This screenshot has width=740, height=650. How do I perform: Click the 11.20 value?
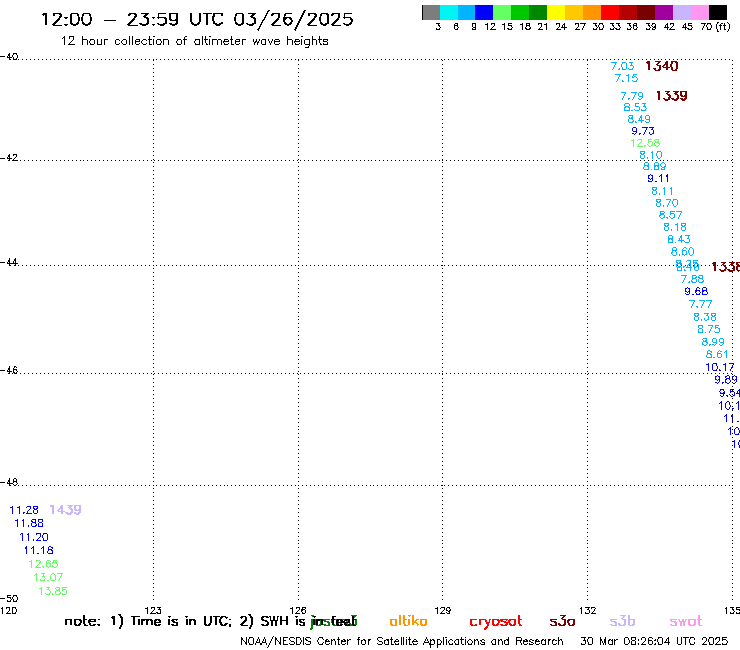tap(34, 537)
